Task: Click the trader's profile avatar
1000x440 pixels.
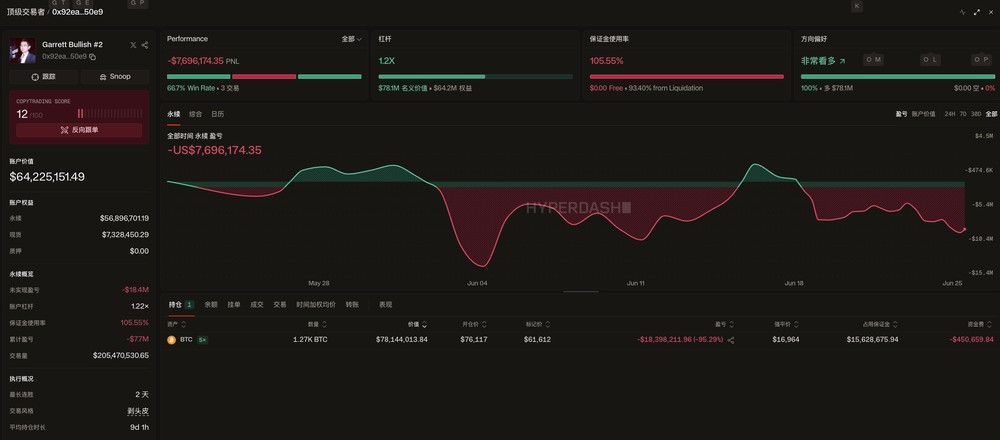Action: pyautogui.click(x=23, y=51)
